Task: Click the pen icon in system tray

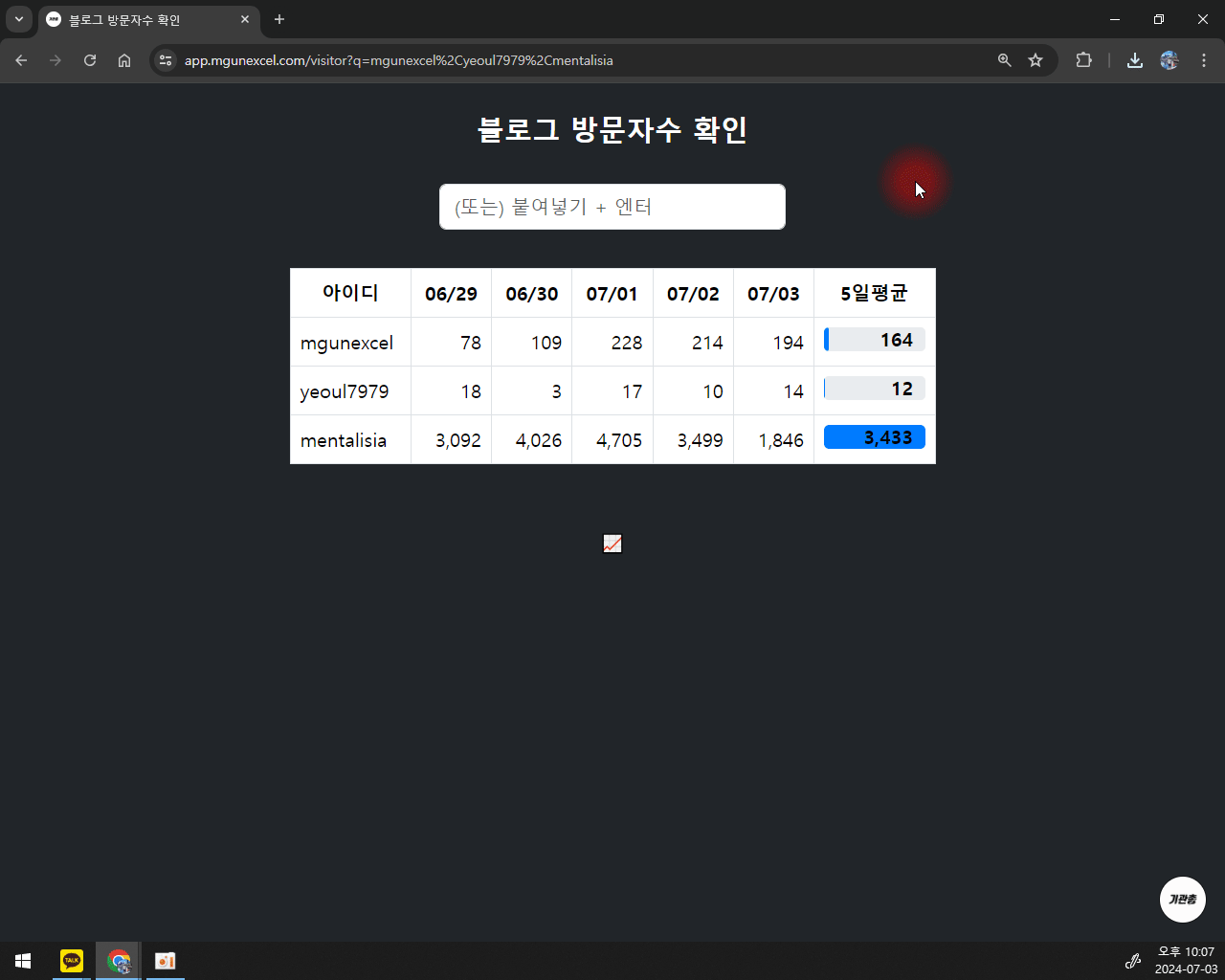Action: [1133, 961]
